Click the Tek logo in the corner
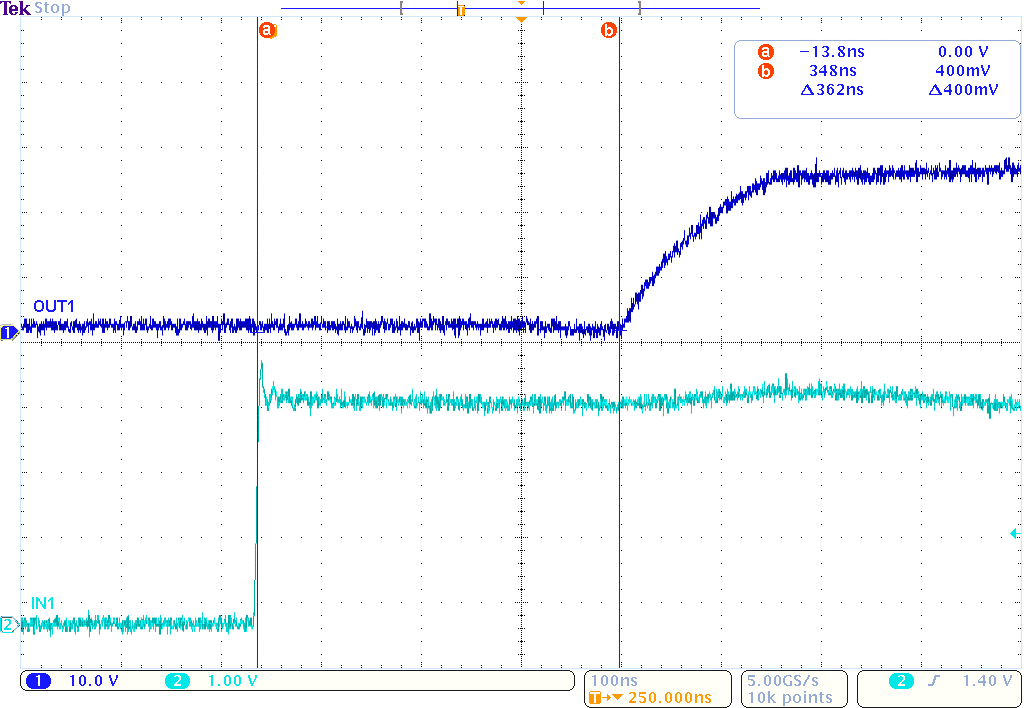The image size is (1024, 708). click(x=15, y=8)
